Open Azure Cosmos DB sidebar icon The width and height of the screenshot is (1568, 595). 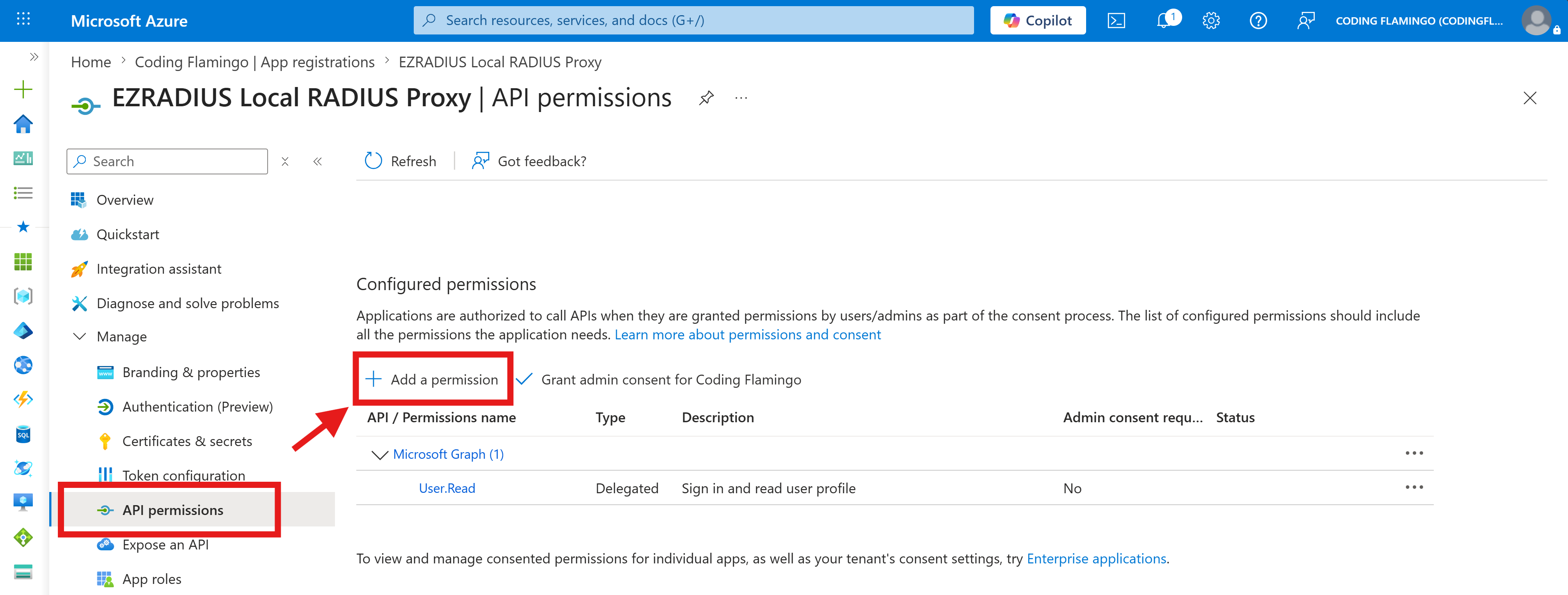tap(23, 469)
